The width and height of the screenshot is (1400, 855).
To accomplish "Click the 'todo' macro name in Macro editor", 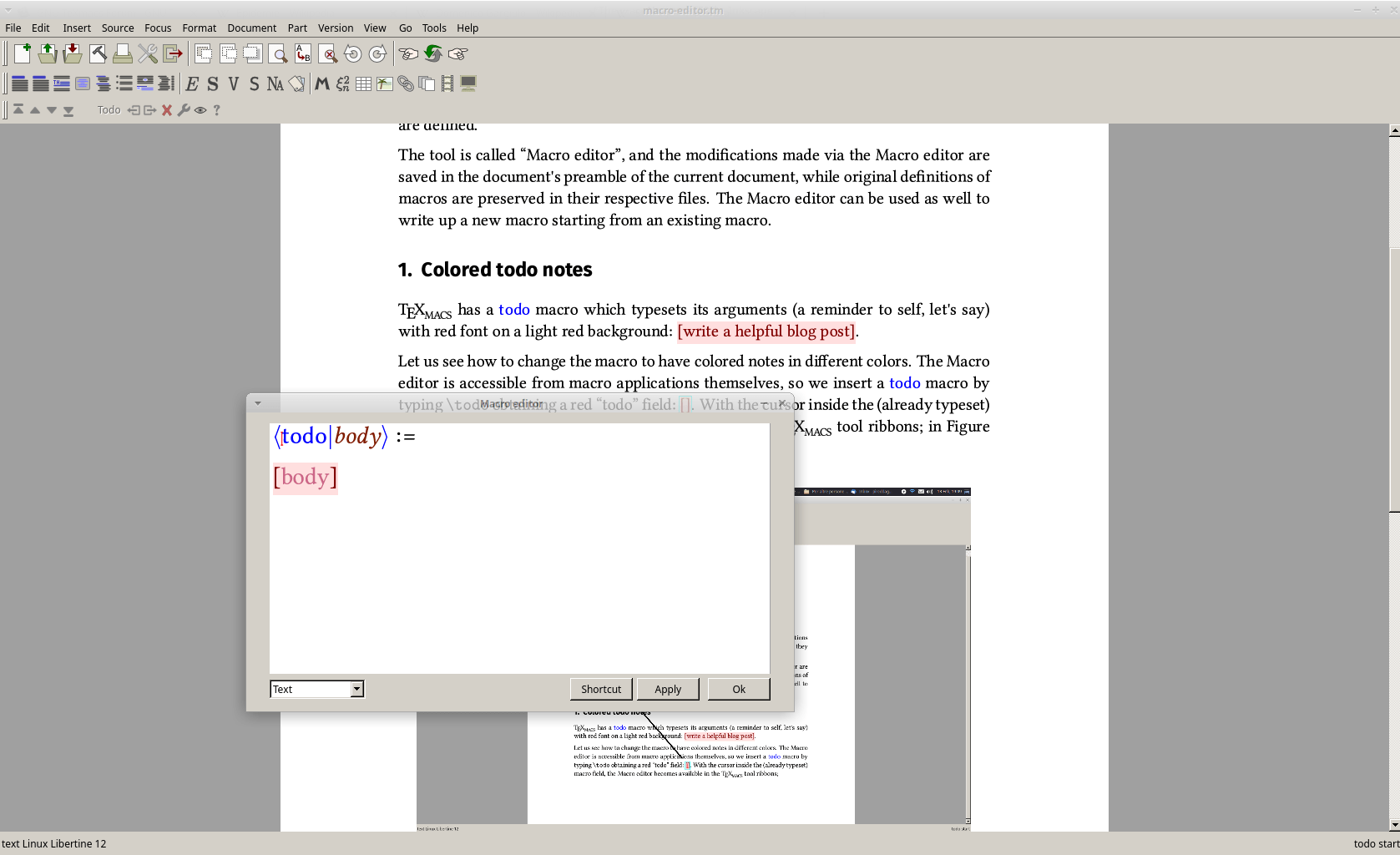I will point(304,436).
